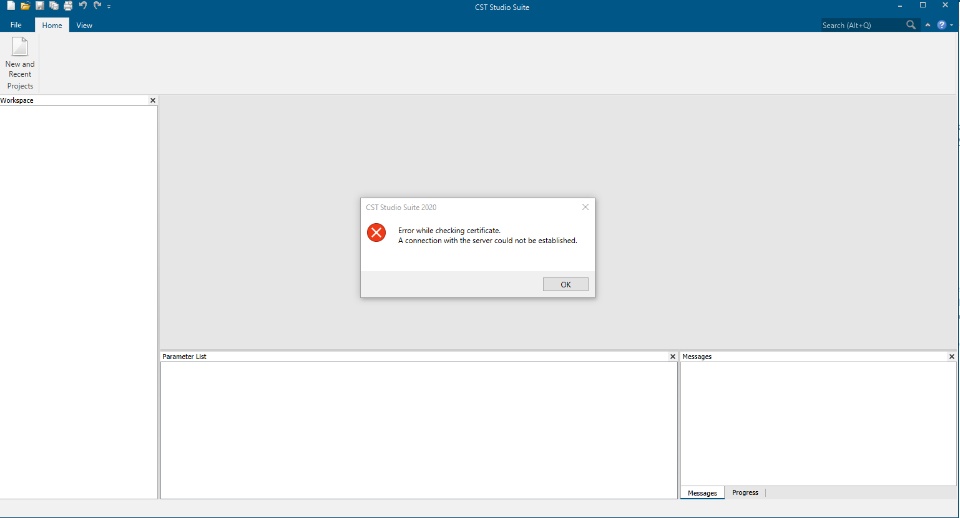Click the Save floppy disk icon
Screen dimensions: 960x518
point(40,6)
